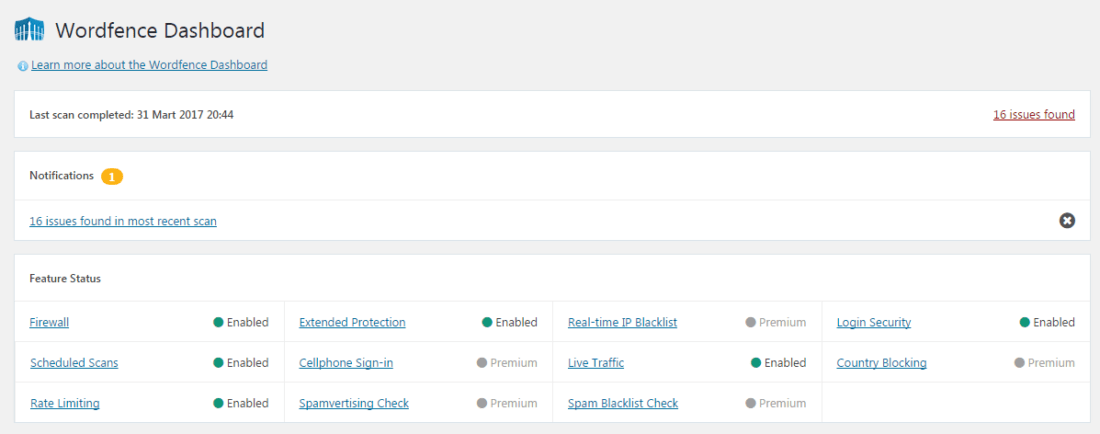Image resolution: width=1100 pixels, height=434 pixels.
Task: Click the blue info icon beside Learn more
Action: [23, 66]
